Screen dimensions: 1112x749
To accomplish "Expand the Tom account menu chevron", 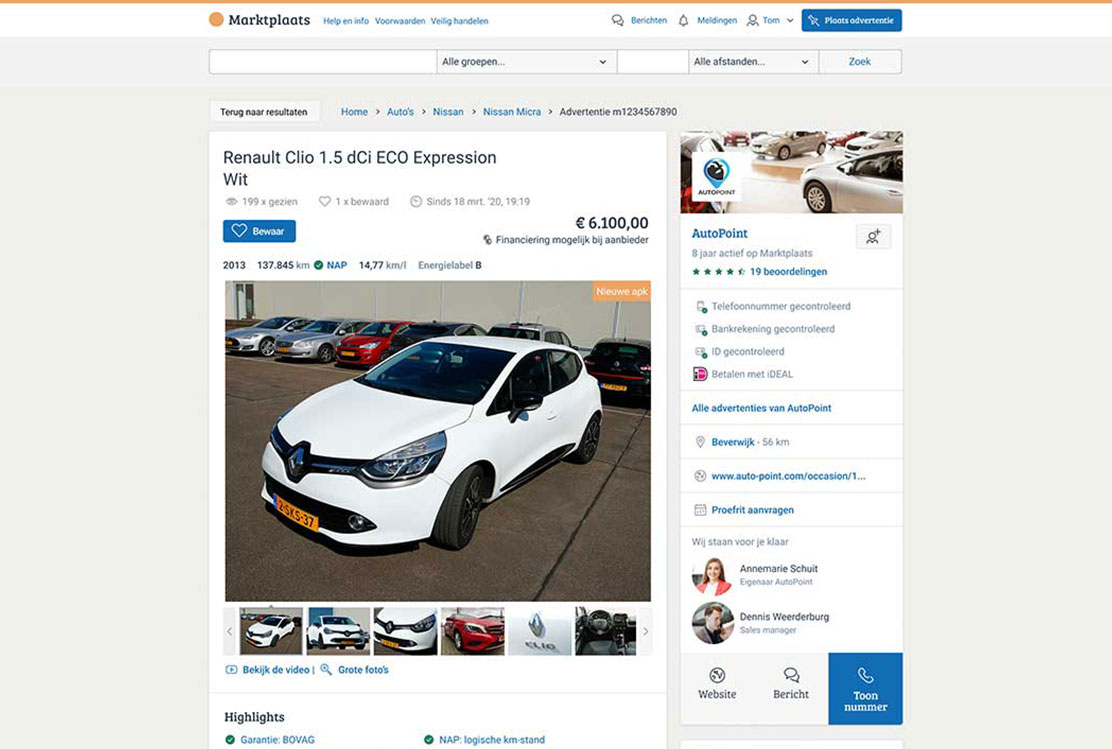I will tap(790, 21).
